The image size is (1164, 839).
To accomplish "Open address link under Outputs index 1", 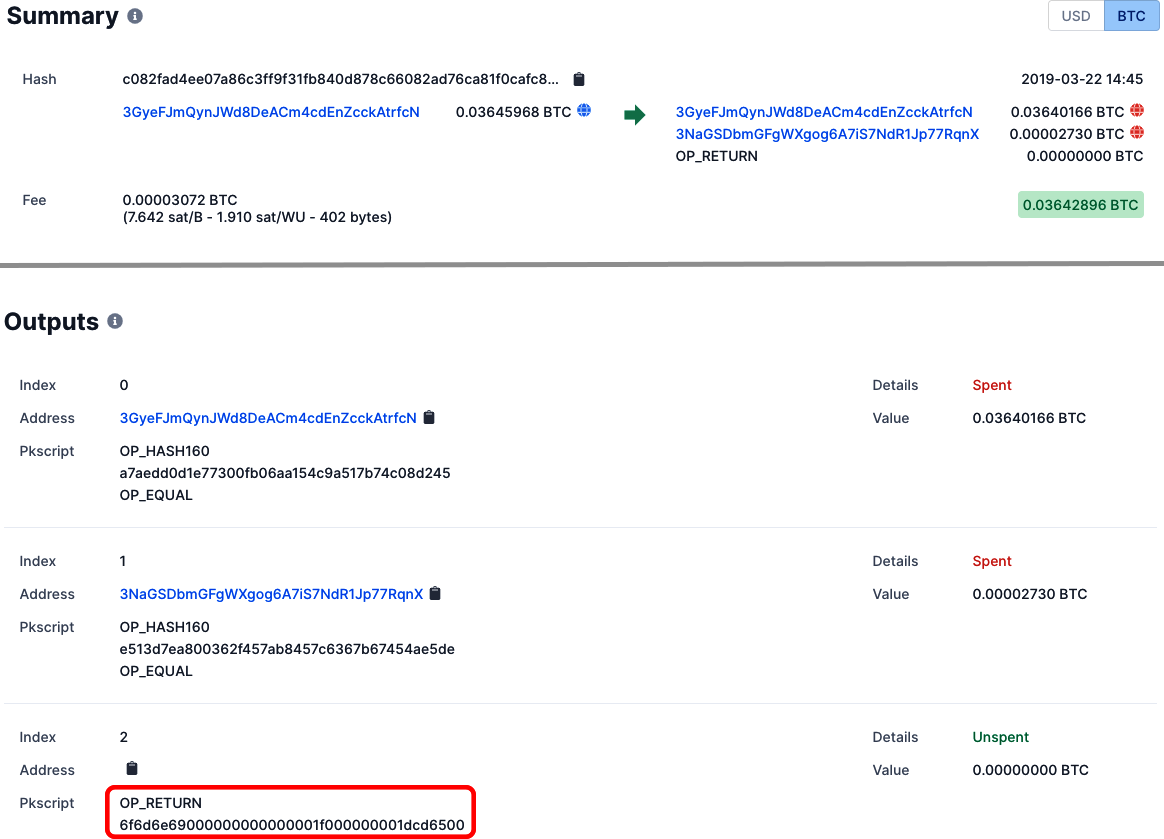I will [271, 594].
